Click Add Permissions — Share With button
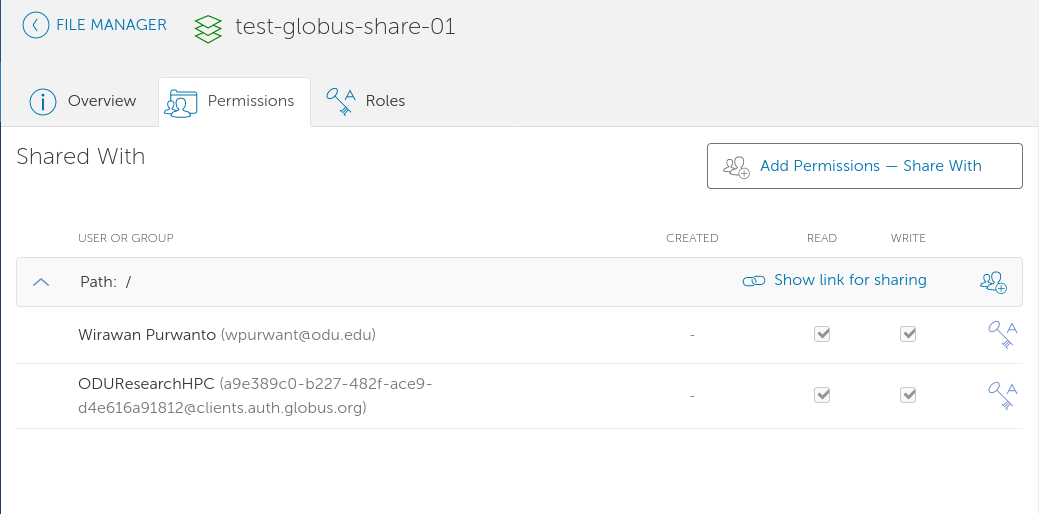The image size is (1039, 514). click(864, 166)
